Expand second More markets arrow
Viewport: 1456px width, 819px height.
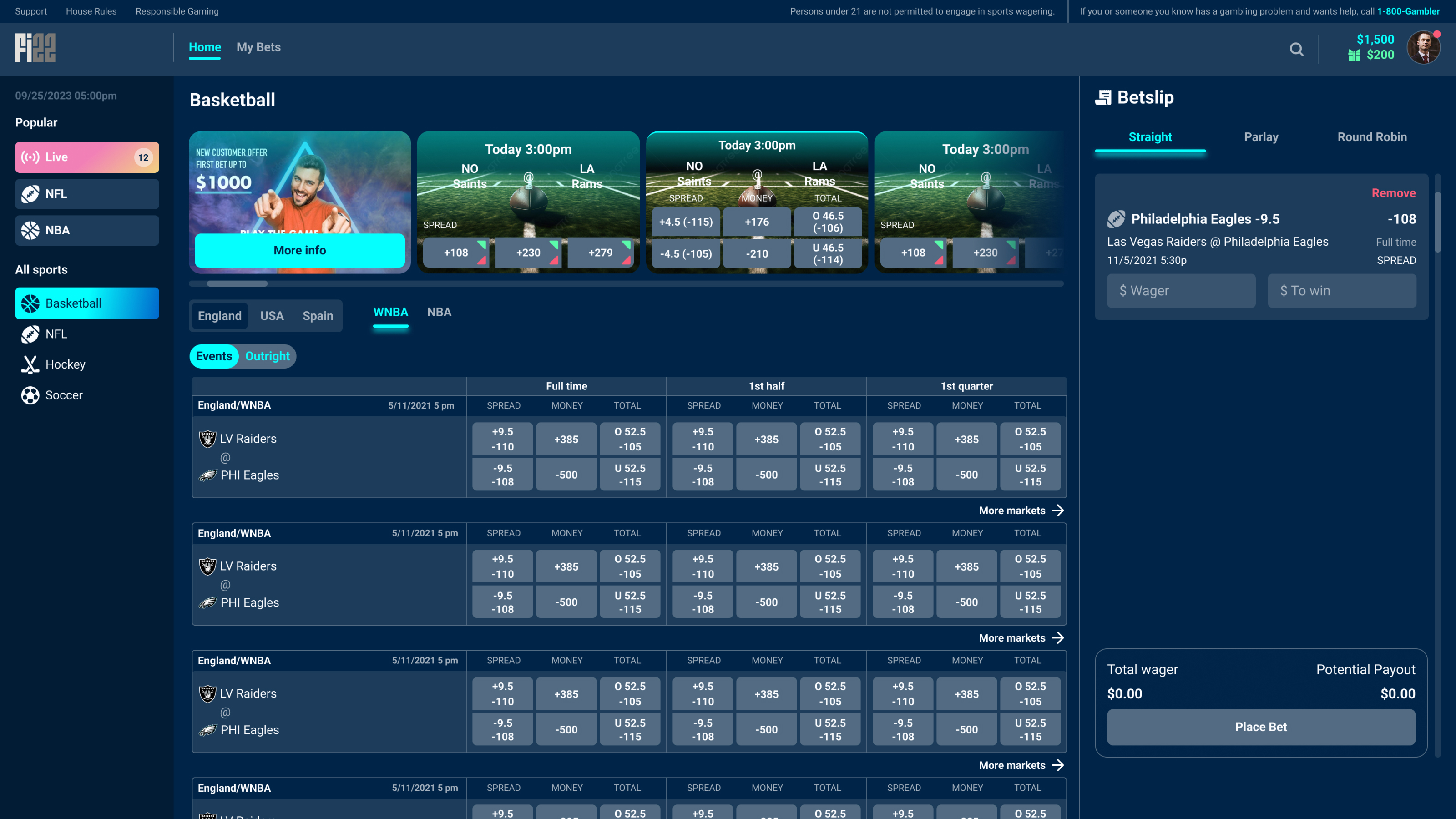pyautogui.click(x=1057, y=637)
